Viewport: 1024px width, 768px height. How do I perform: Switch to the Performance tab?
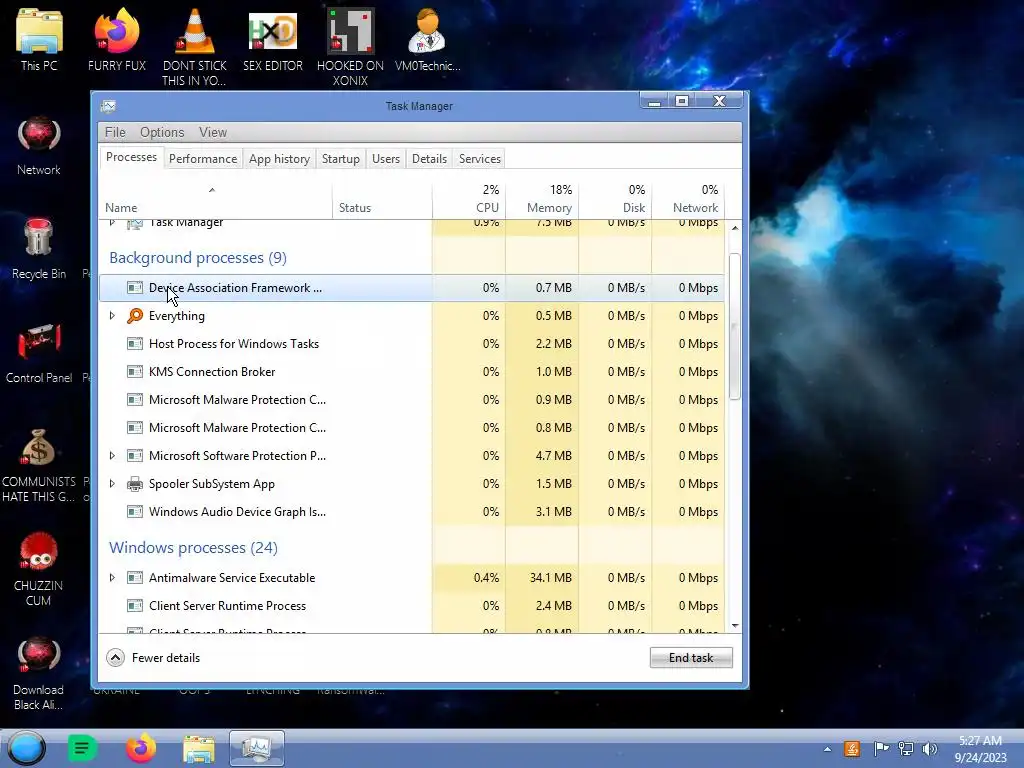pyautogui.click(x=203, y=159)
